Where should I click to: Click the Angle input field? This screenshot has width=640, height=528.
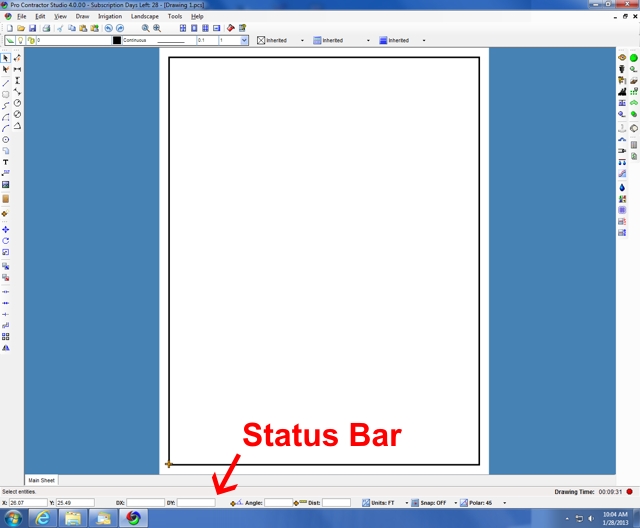278,503
